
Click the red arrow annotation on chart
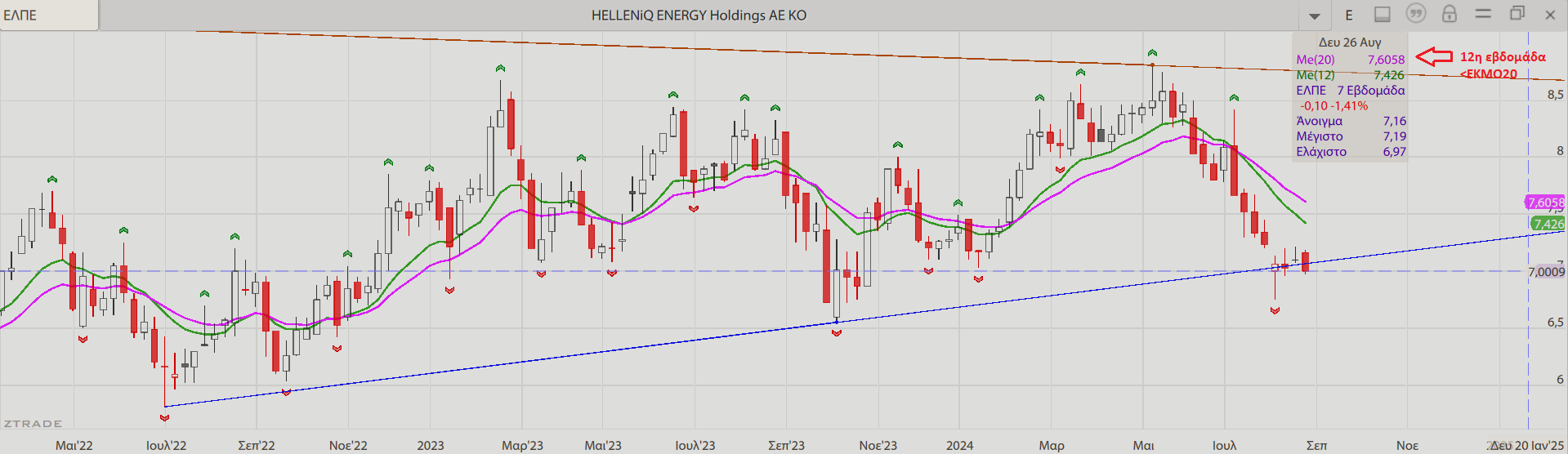pos(1433,56)
